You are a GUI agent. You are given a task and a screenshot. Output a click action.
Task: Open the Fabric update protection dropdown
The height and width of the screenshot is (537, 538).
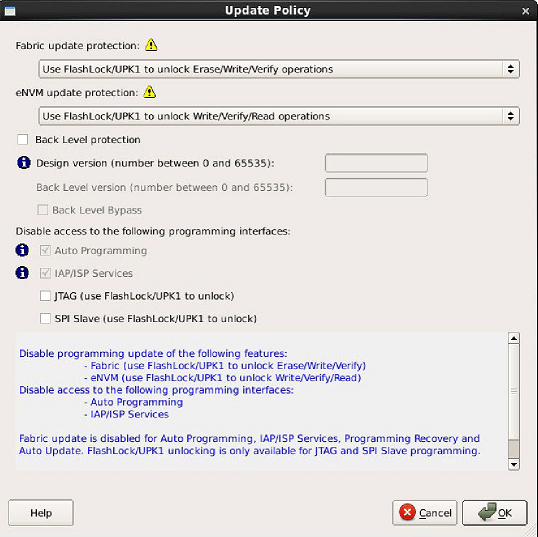pyautogui.click(x=279, y=69)
